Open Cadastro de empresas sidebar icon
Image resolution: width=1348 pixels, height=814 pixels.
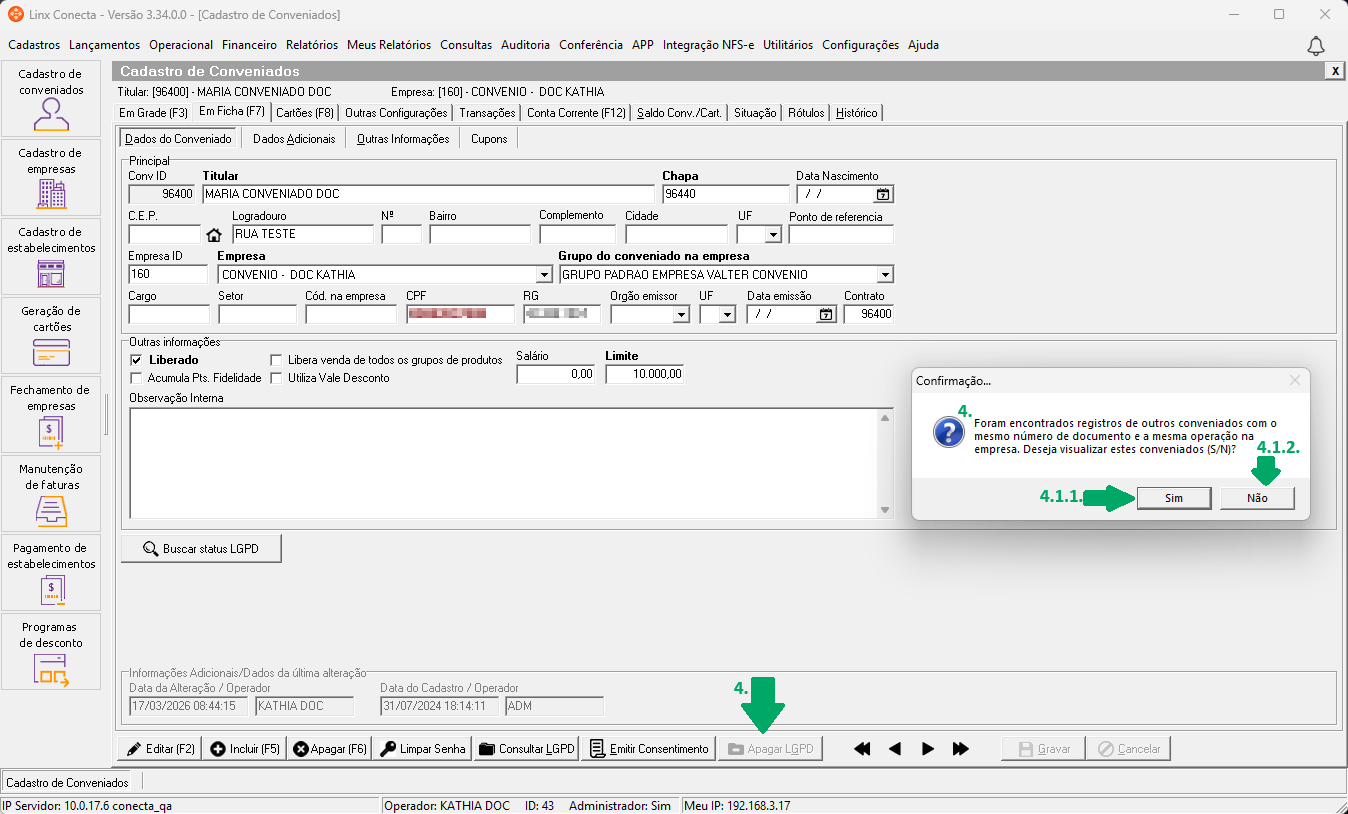(51, 177)
